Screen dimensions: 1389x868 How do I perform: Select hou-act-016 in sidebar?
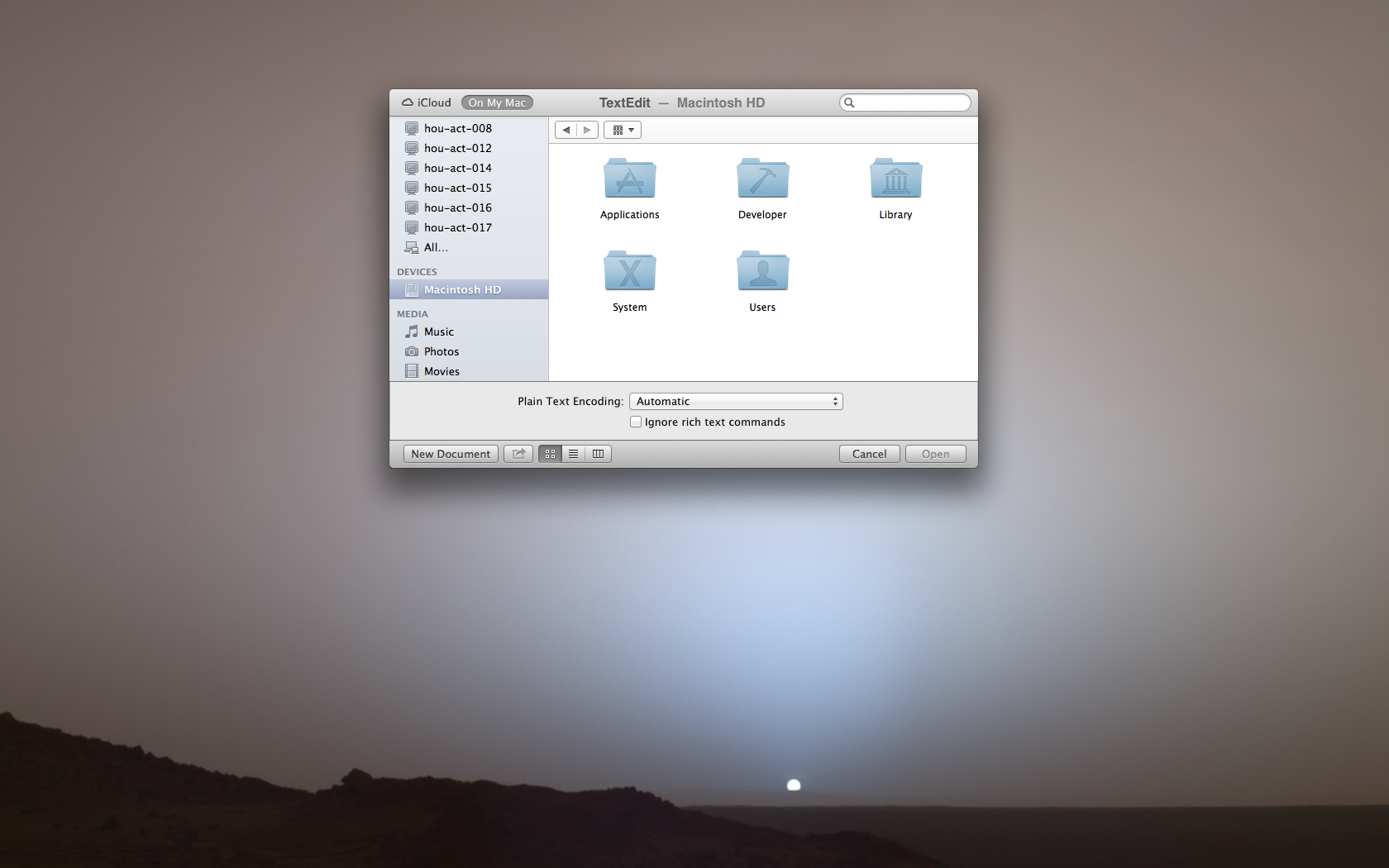point(469,207)
